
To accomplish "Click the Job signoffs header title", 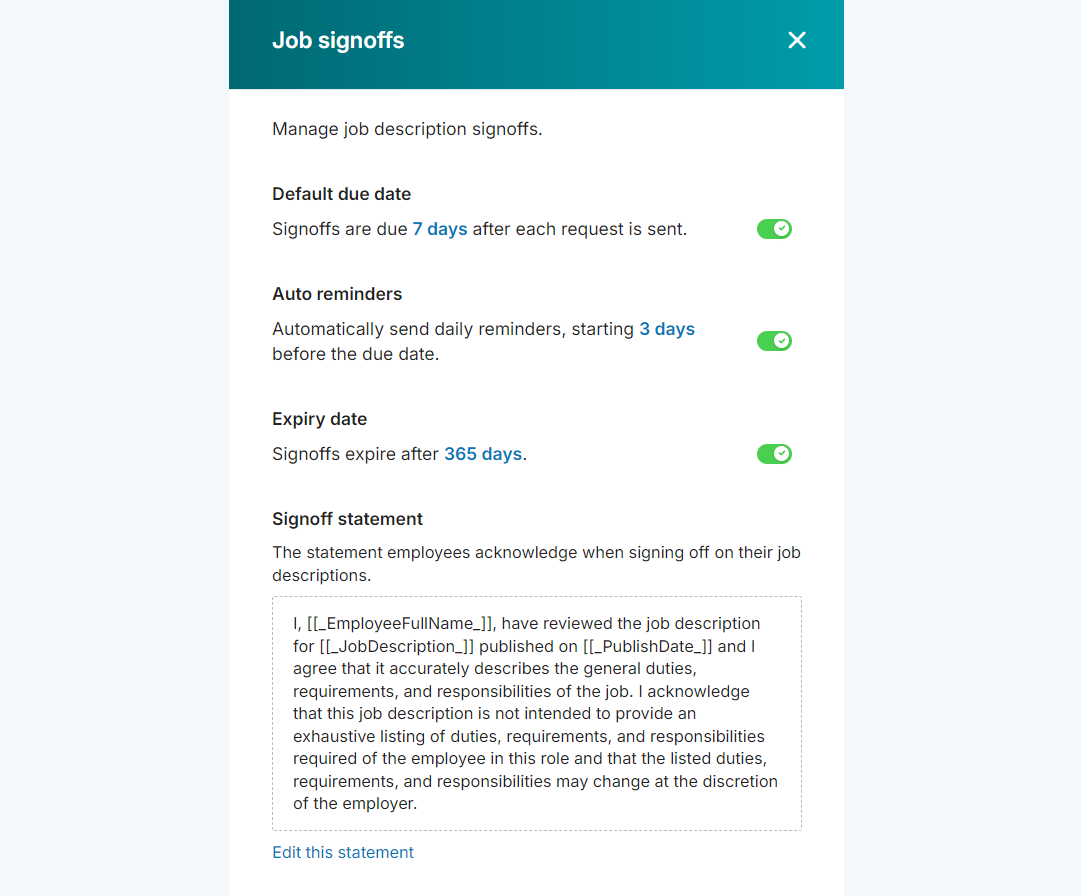I will pyautogui.click(x=338, y=41).
